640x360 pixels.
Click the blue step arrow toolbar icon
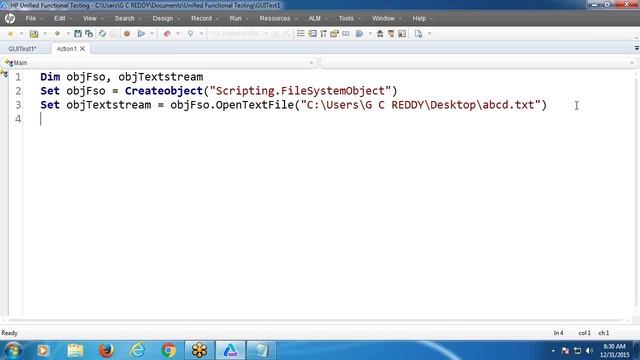pos(359,34)
